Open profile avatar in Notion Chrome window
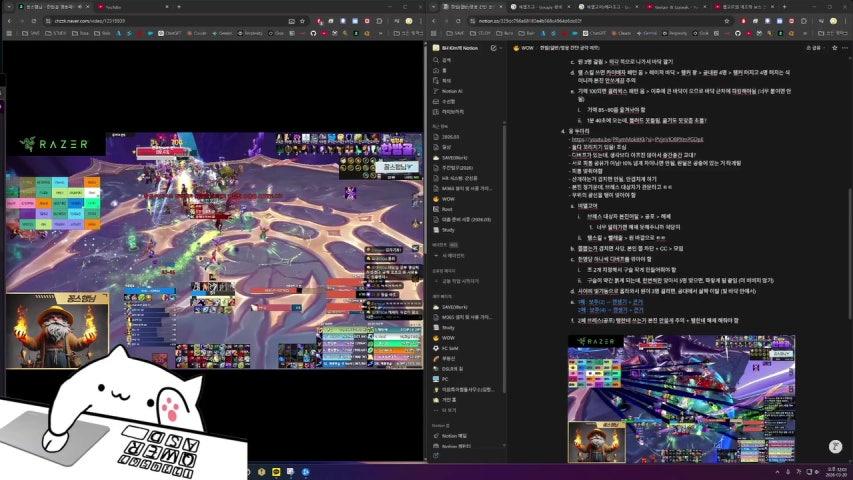853x480 pixels. click(833, 21)
